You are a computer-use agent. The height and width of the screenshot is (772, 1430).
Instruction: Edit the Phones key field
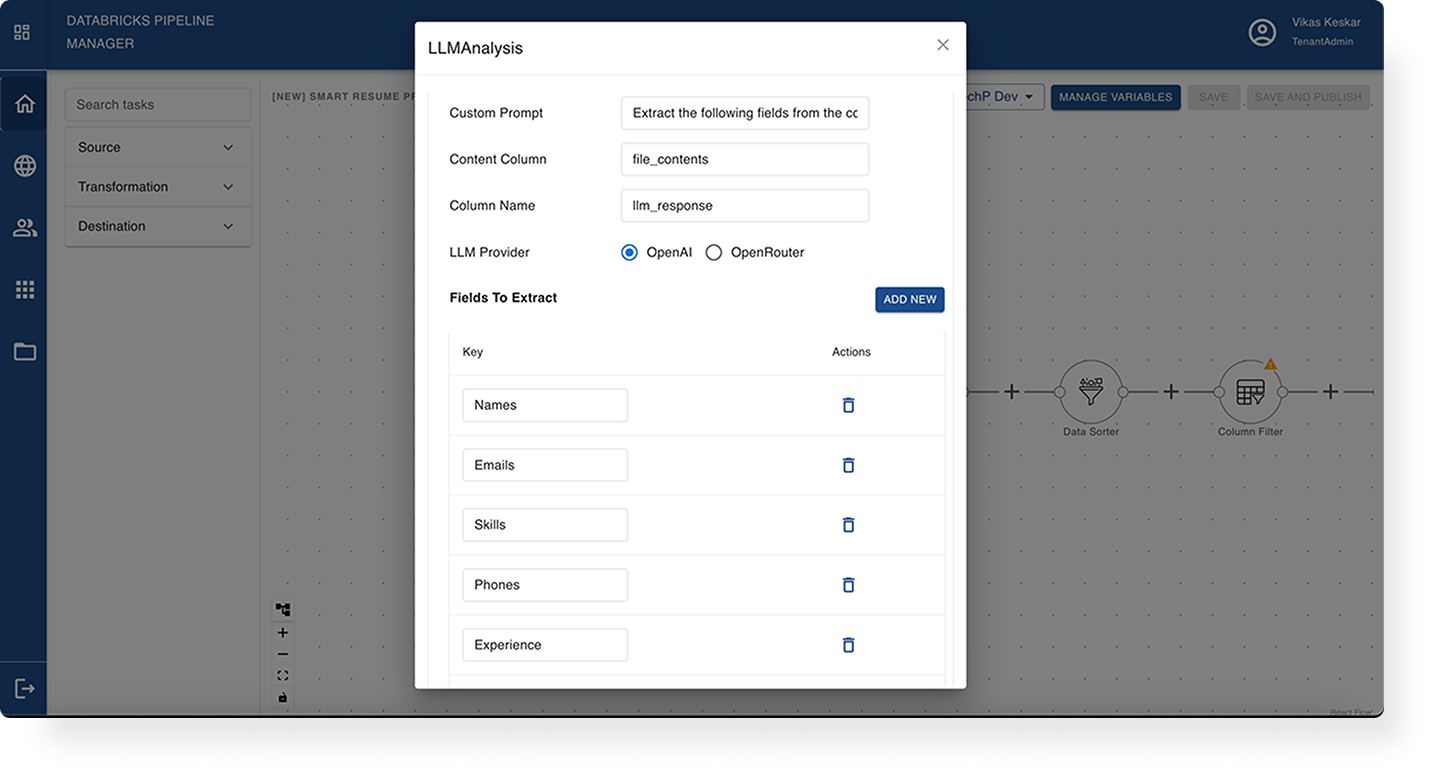click(545, 585)
